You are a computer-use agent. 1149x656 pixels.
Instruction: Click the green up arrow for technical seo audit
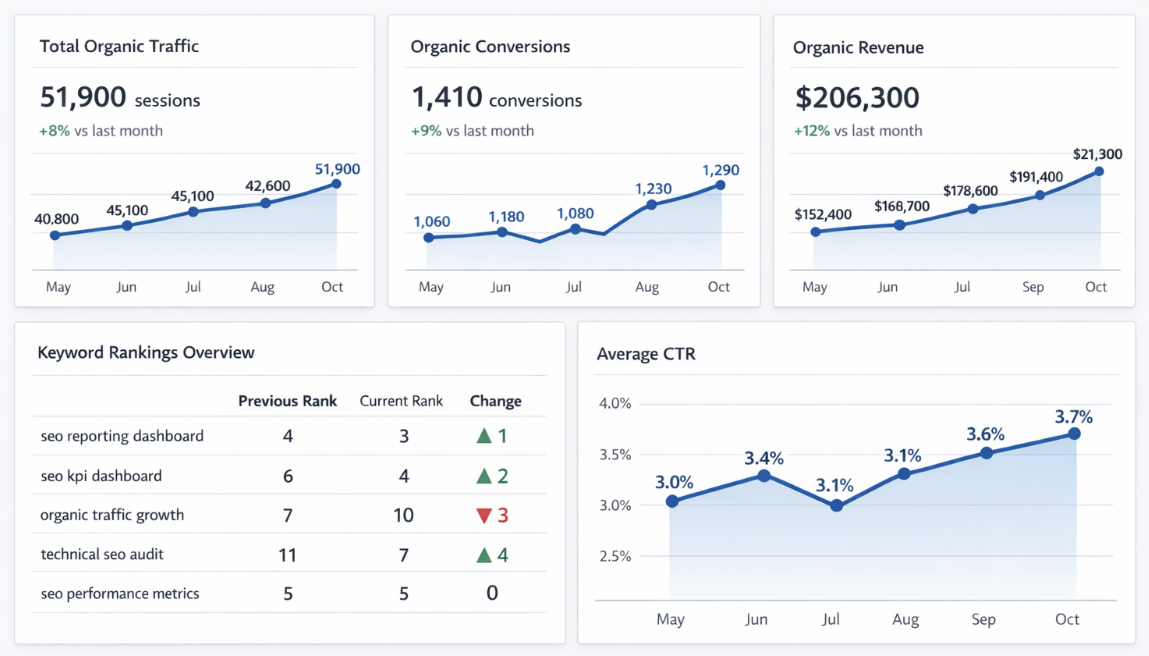(484, 554)
